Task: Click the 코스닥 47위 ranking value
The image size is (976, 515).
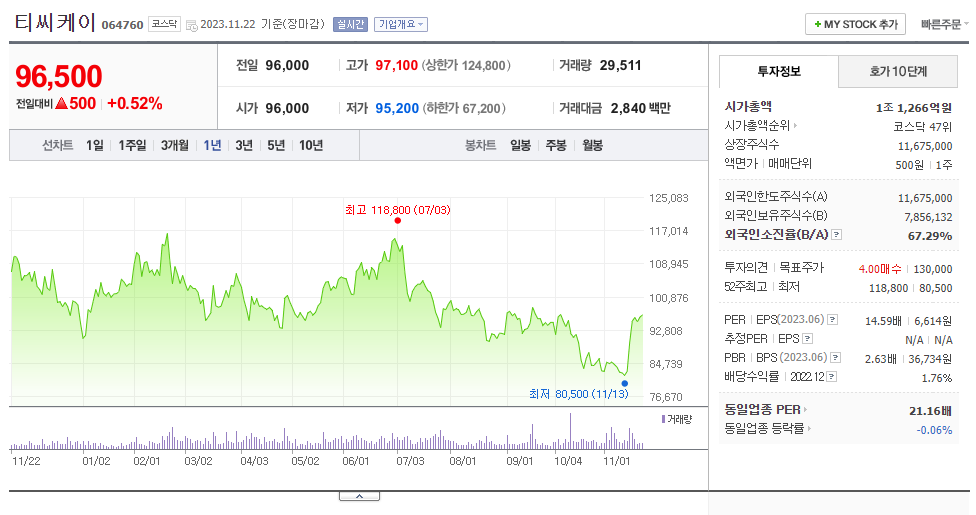Action: click(922, 126)
